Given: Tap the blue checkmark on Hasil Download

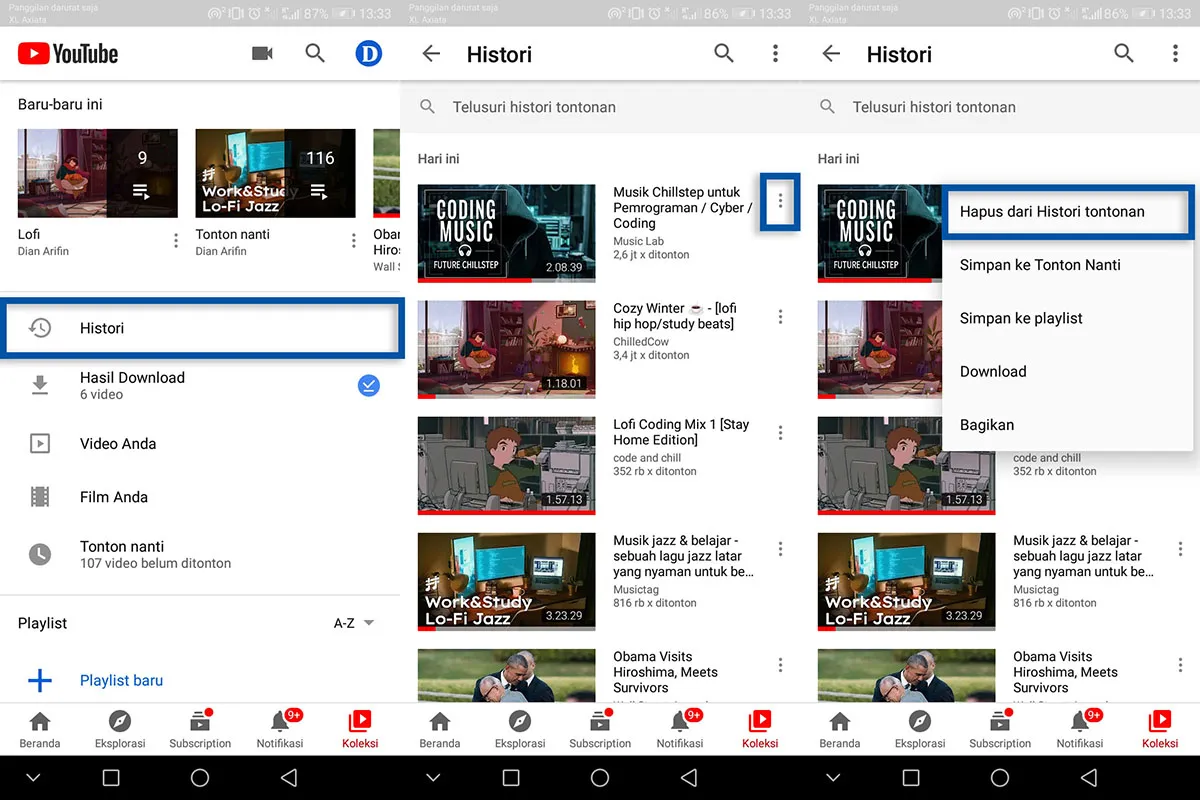Looking at the screenshot, I should (x=368, y=384).
